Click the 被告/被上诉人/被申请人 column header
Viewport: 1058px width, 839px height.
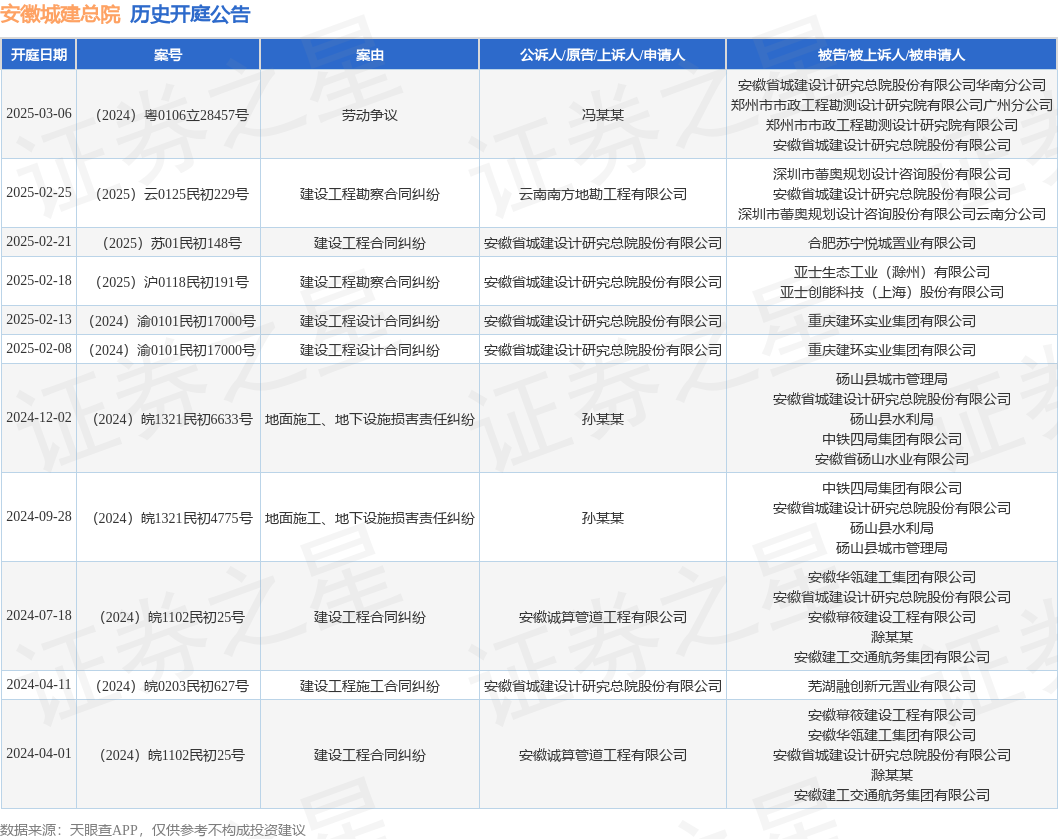click(x=891, y=55)
